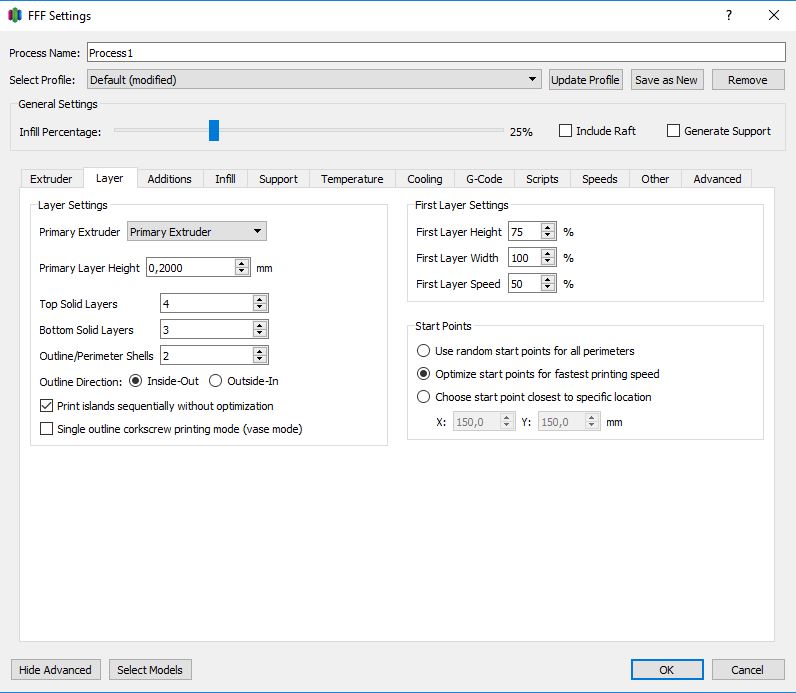Increase First Layer Width with up arrow
Image resolution: width=796 pixels, height=693 pixels.
point(547,253)
